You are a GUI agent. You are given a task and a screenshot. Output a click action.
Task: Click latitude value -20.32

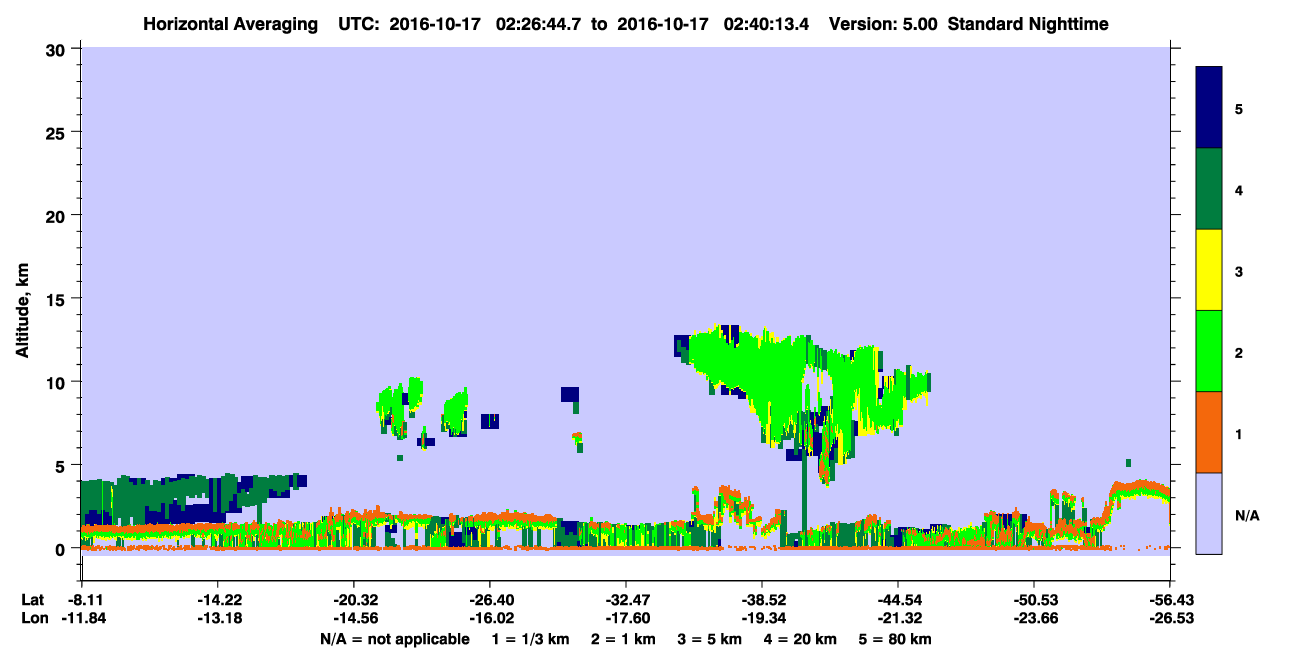pyautogui.click(x=353, y=600)
